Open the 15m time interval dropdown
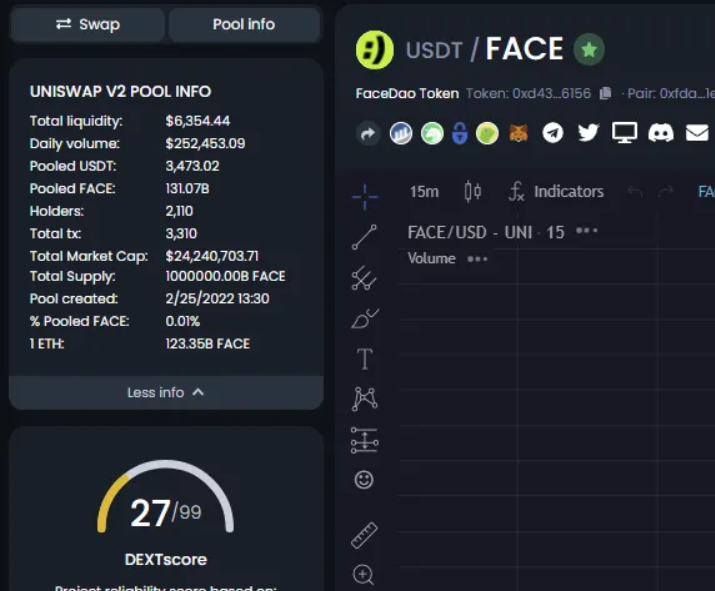The width and height of the screenshot is (715, 591). point(424,192)
